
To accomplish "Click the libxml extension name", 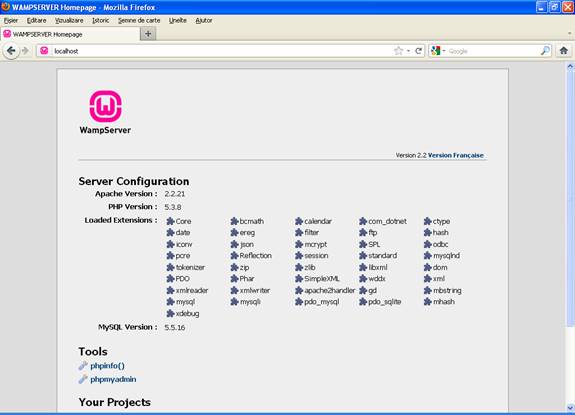I will pyautogui.click(x=378, y=267).
